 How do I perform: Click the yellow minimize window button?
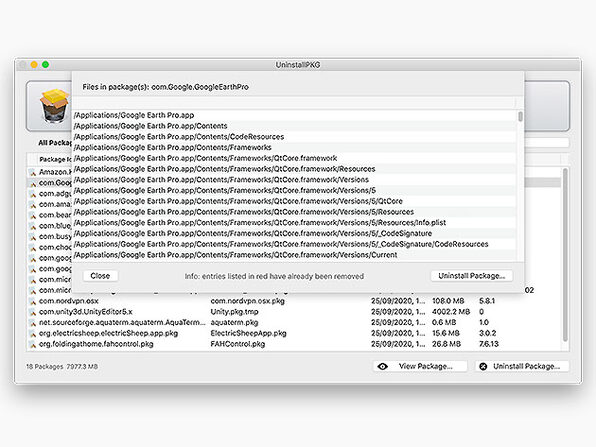pos(34,65)
